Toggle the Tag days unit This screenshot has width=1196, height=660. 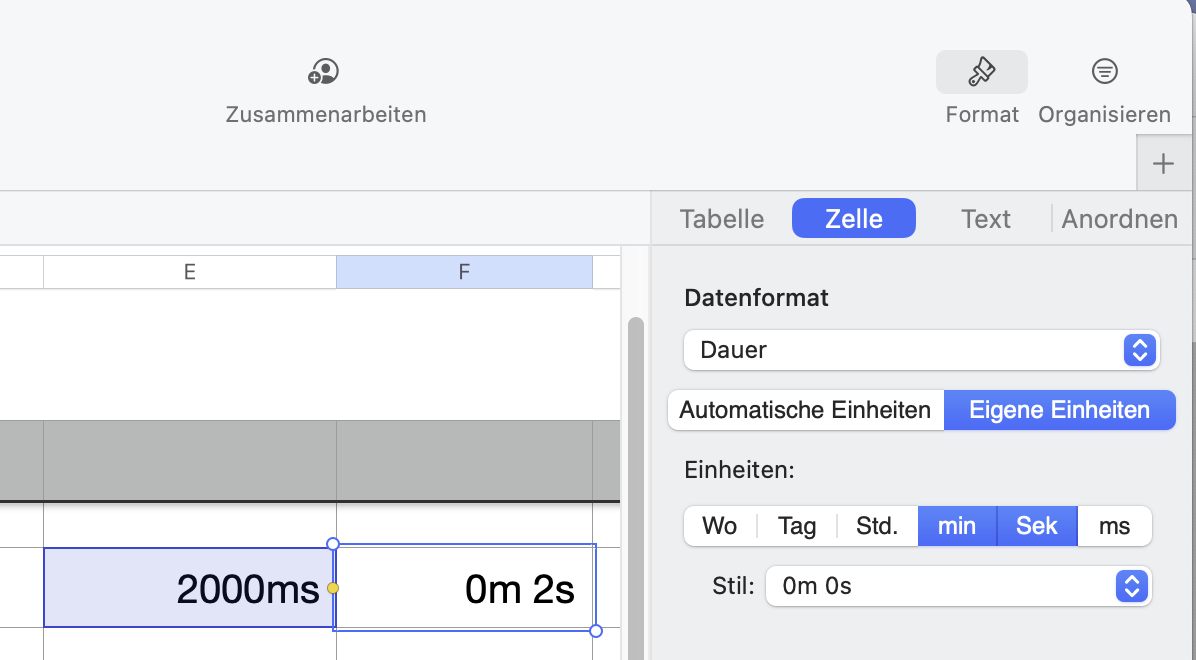[x=797, y=526]
